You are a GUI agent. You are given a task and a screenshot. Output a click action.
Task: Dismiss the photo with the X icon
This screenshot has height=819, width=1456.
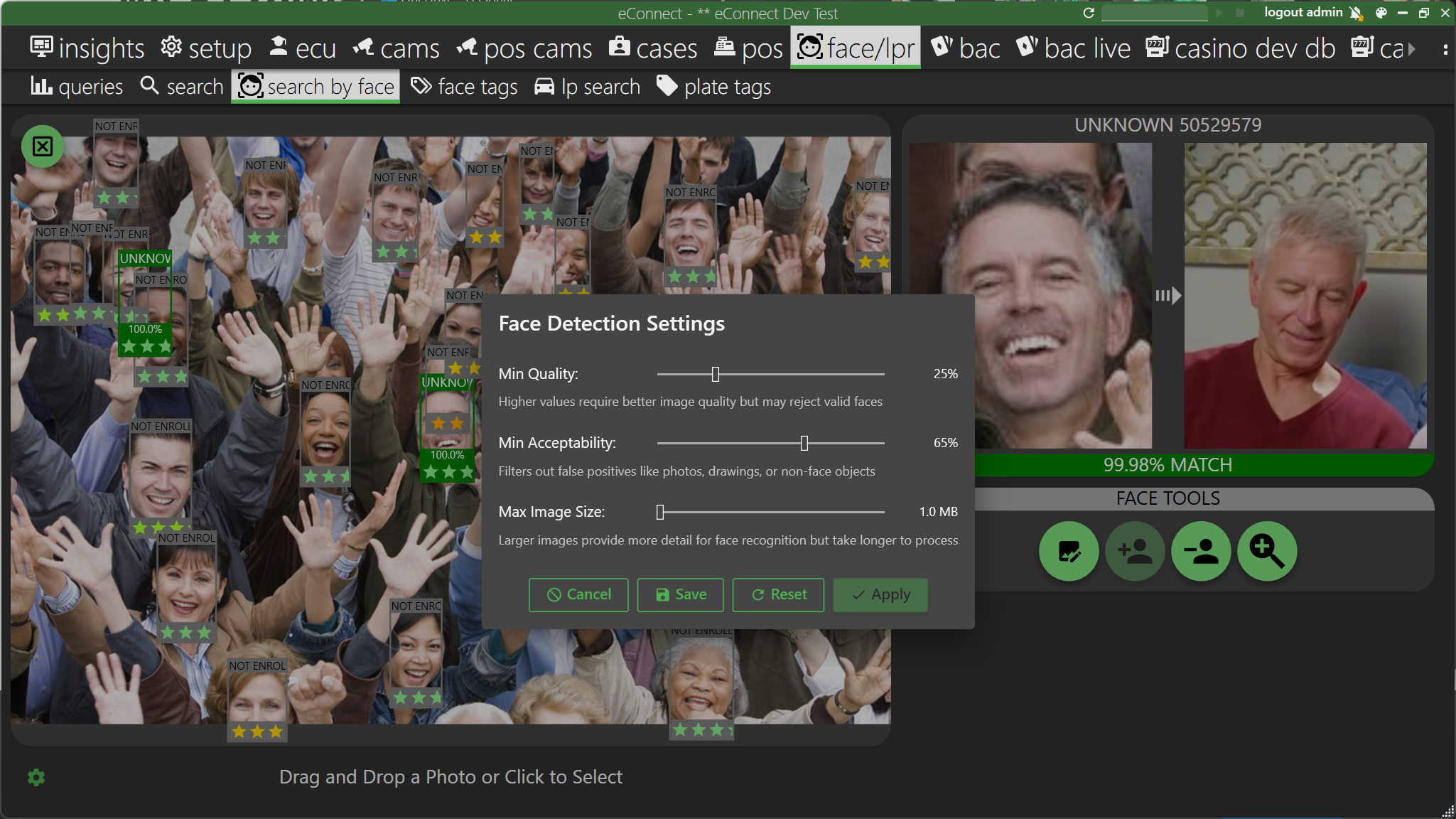click(43, 146)
